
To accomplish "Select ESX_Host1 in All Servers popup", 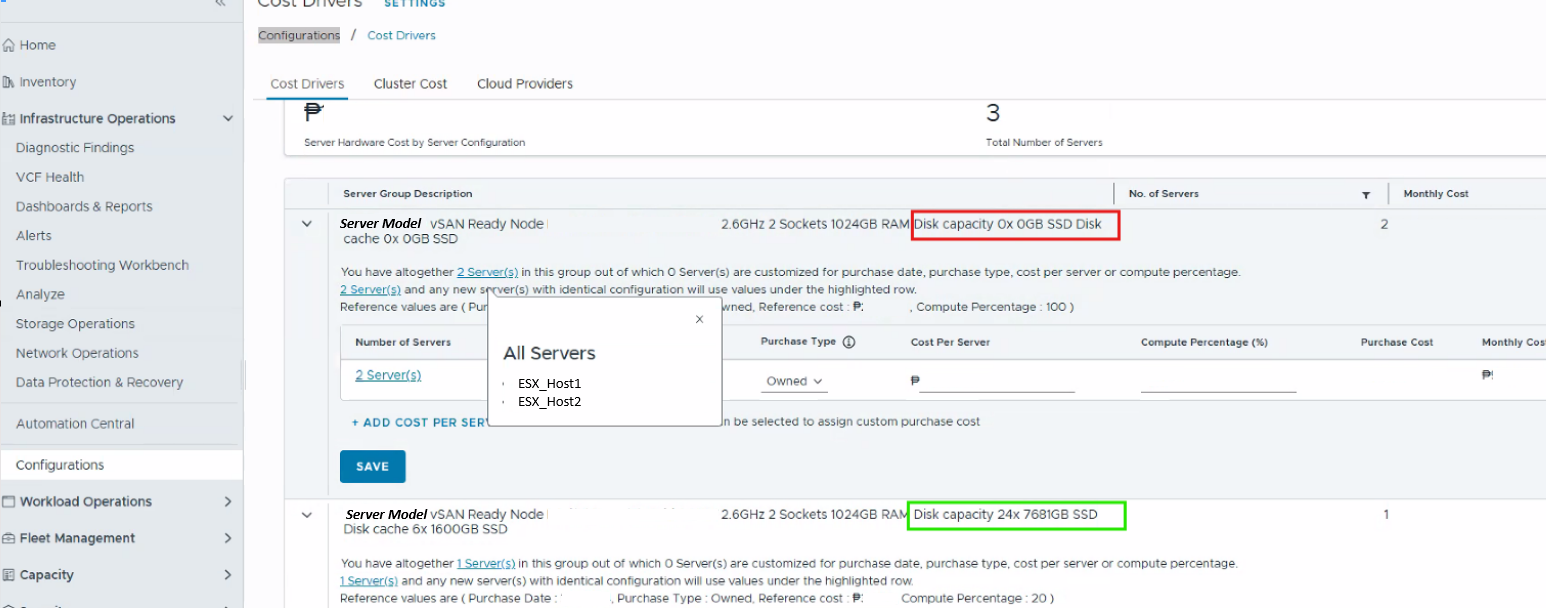I will (x=549, y=383).
